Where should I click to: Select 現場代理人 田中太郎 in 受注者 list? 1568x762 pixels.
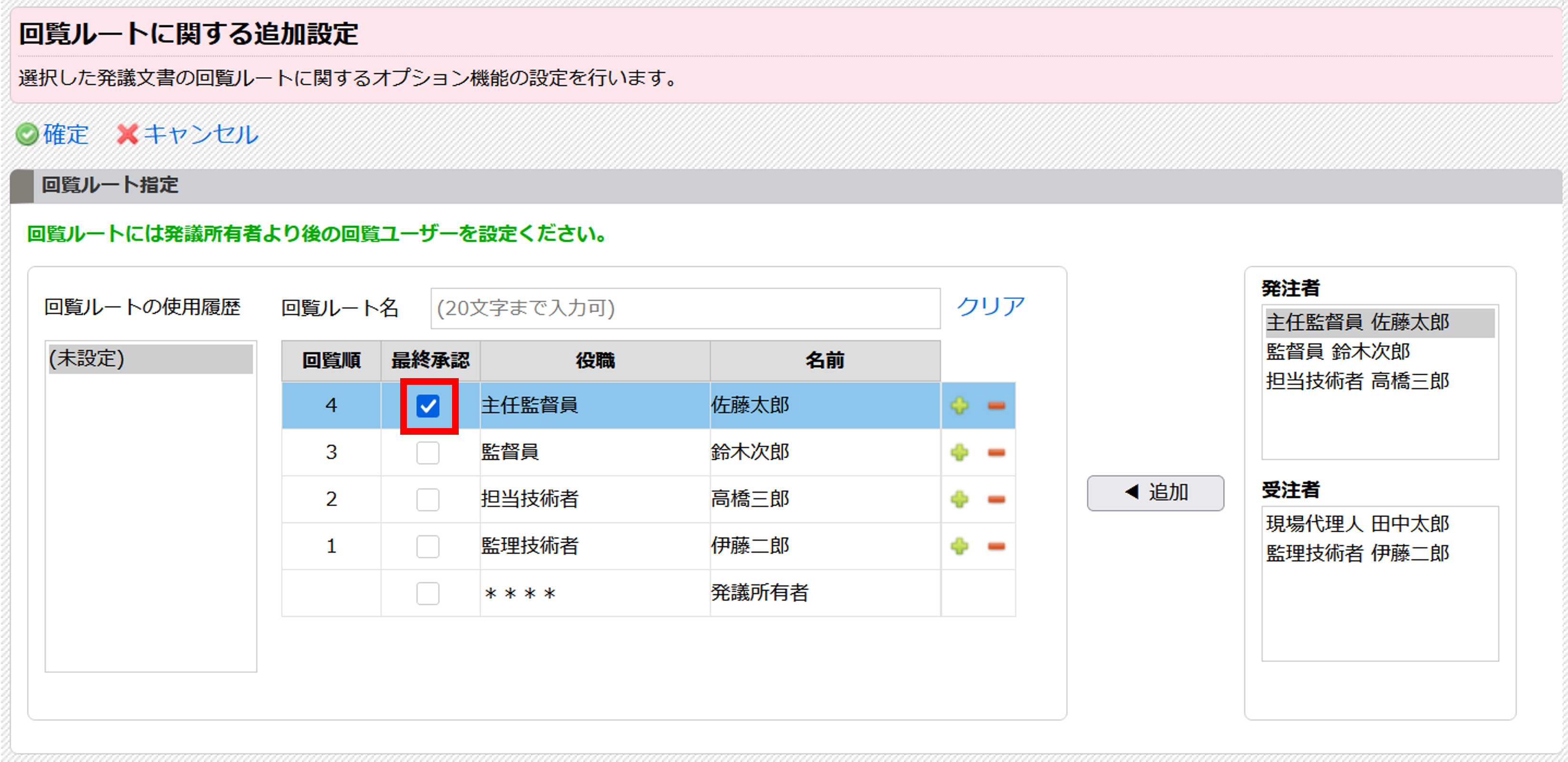pyautogui.click(x=1379, y=524)
